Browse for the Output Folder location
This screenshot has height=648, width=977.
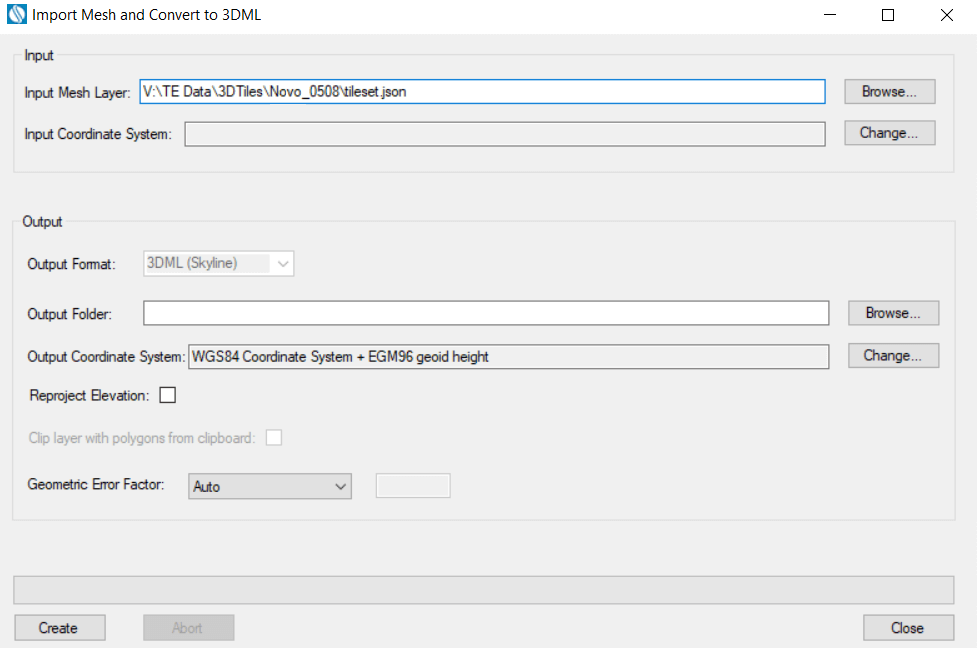[x=893, y=313]
